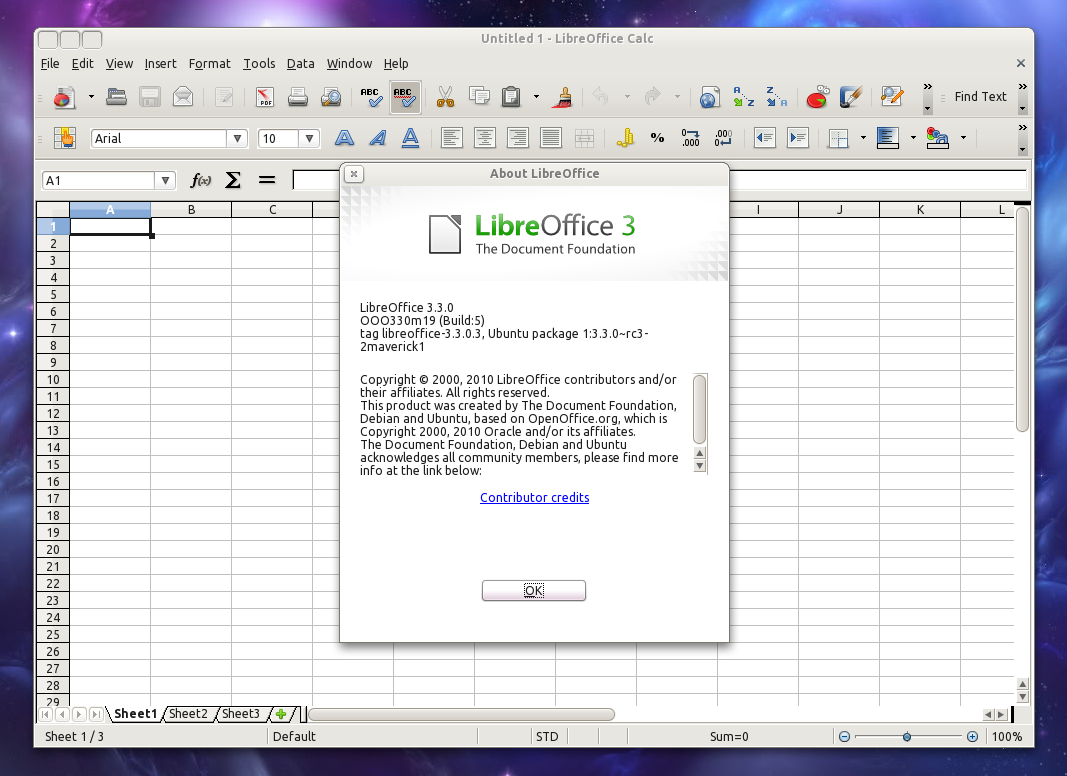Open the Tools menu
The height and width of the screenshot is (776, 1067).
259,63
